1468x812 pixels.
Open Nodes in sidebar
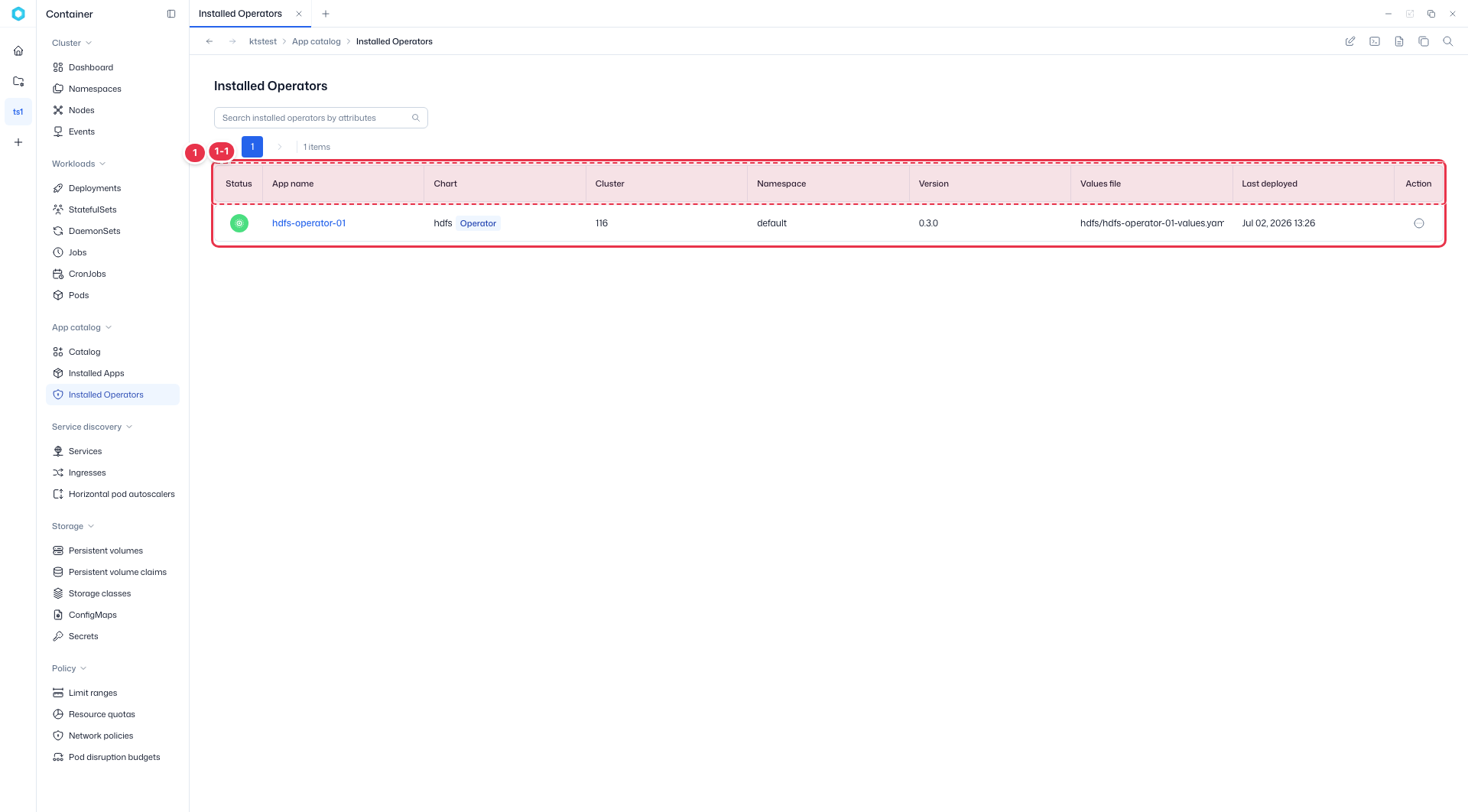tap(112, 110)
